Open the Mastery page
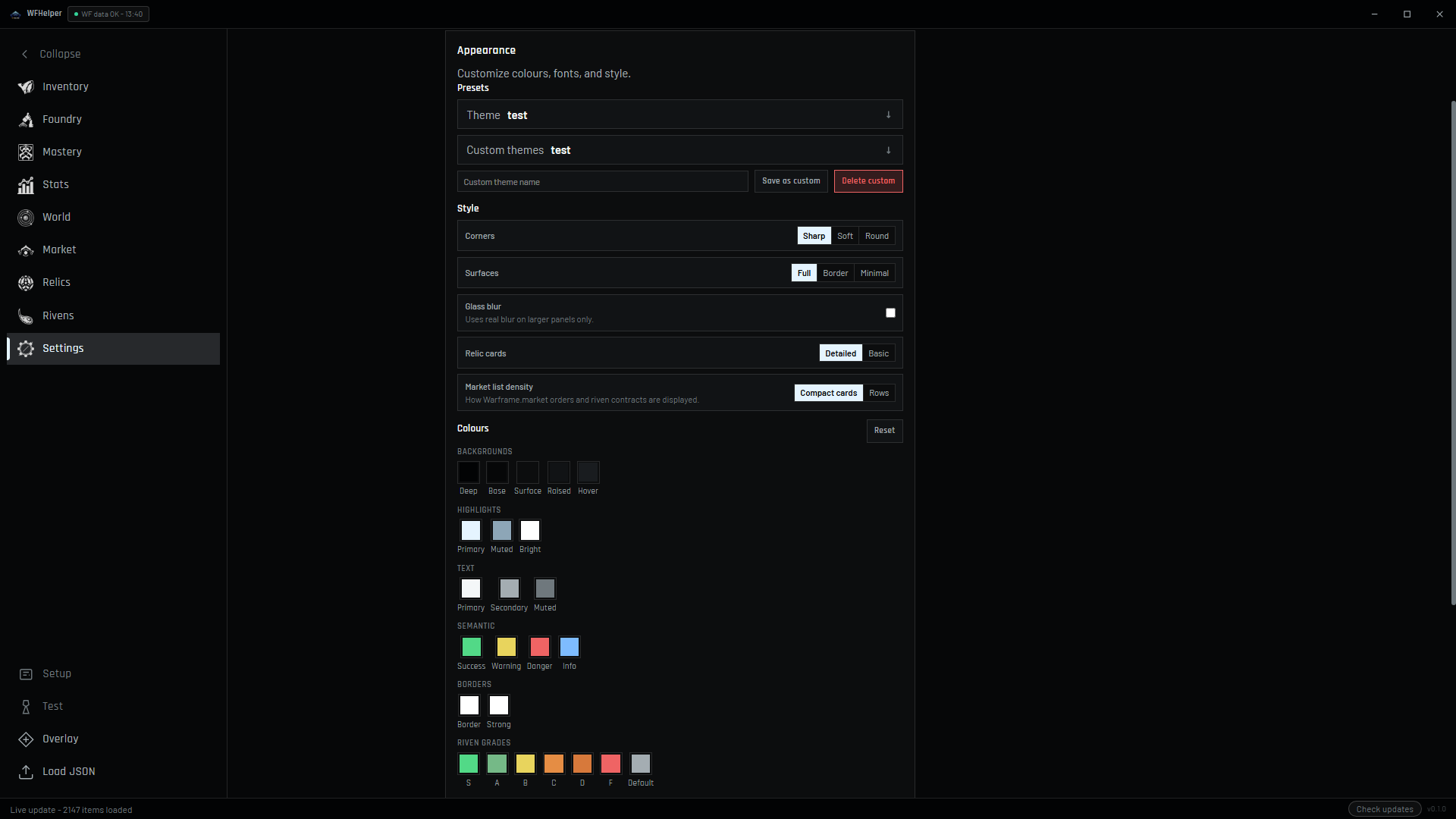 click(x=113, y=152)
